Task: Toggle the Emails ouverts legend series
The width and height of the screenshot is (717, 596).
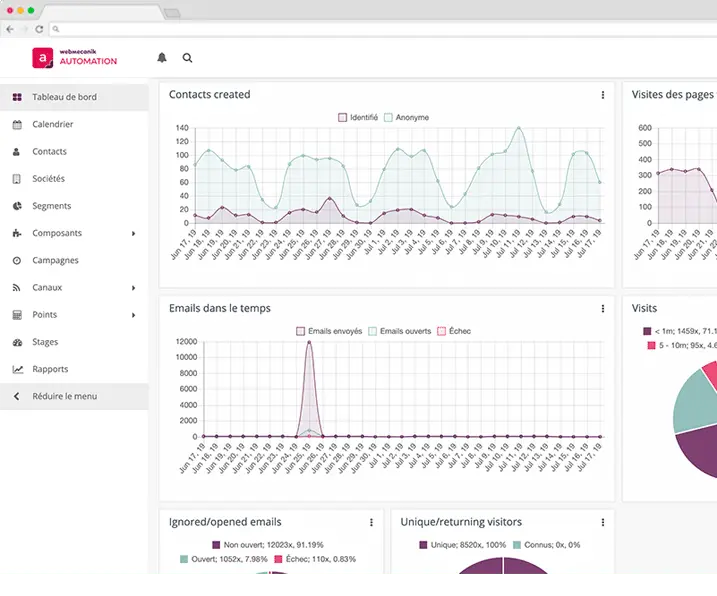Action: point(400,331)
